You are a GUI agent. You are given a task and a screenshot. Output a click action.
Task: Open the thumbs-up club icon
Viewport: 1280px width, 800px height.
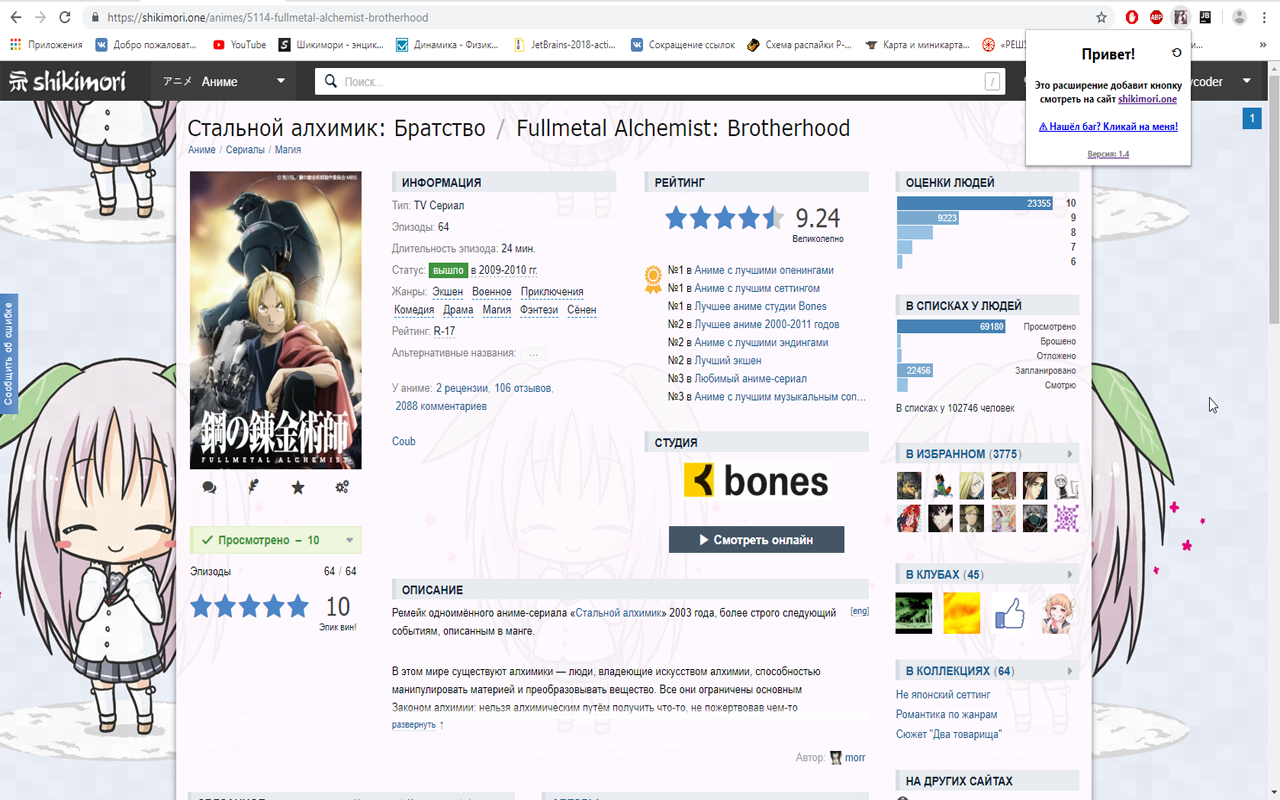pos(1011,613)
